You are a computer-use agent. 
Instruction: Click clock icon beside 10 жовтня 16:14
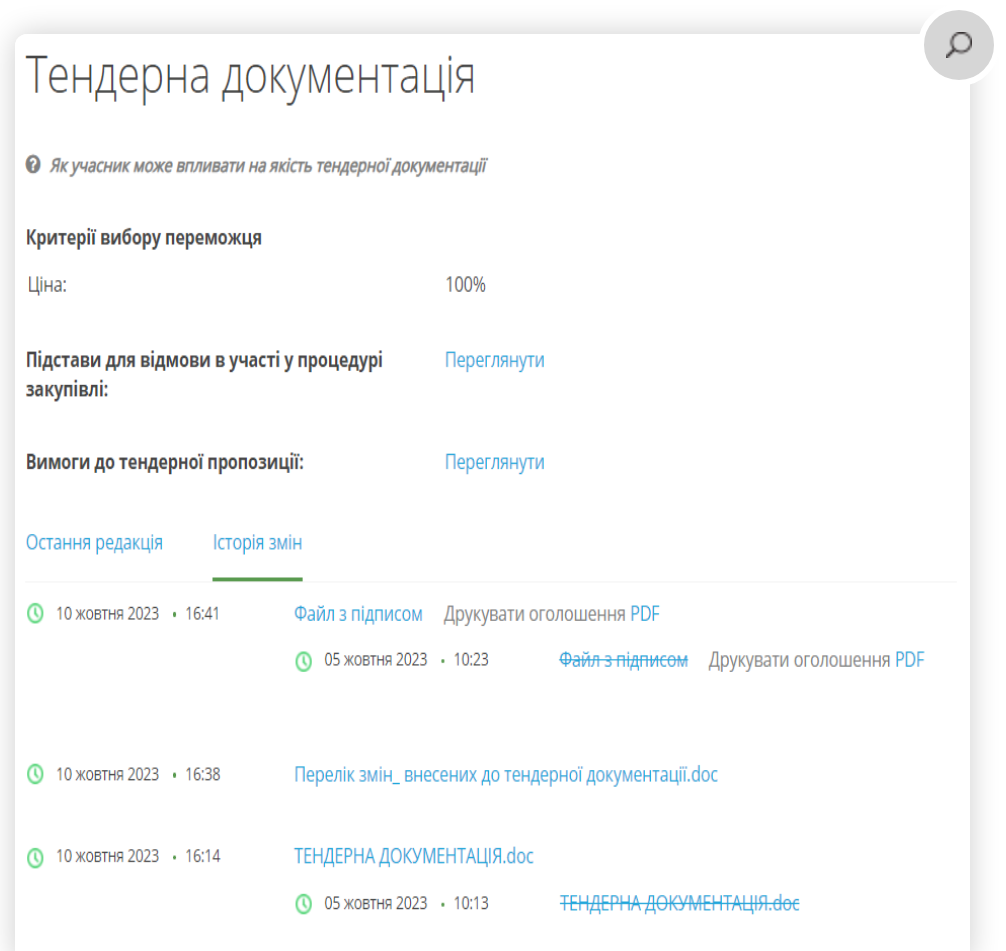tap(35, 857)
